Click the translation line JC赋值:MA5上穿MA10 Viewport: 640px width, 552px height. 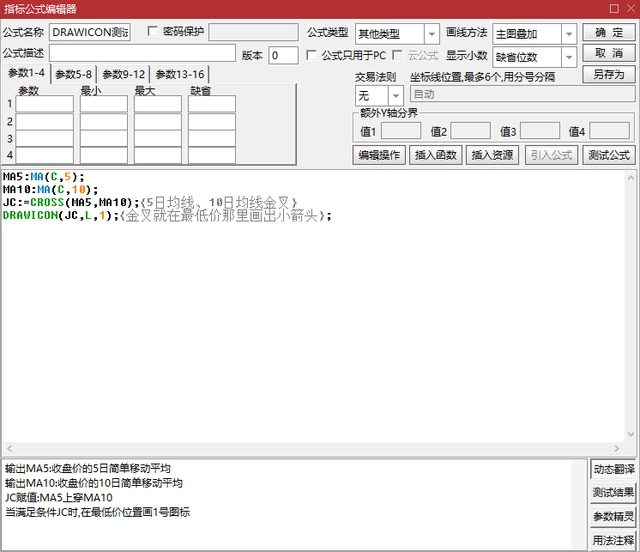[x=59, y=498]
